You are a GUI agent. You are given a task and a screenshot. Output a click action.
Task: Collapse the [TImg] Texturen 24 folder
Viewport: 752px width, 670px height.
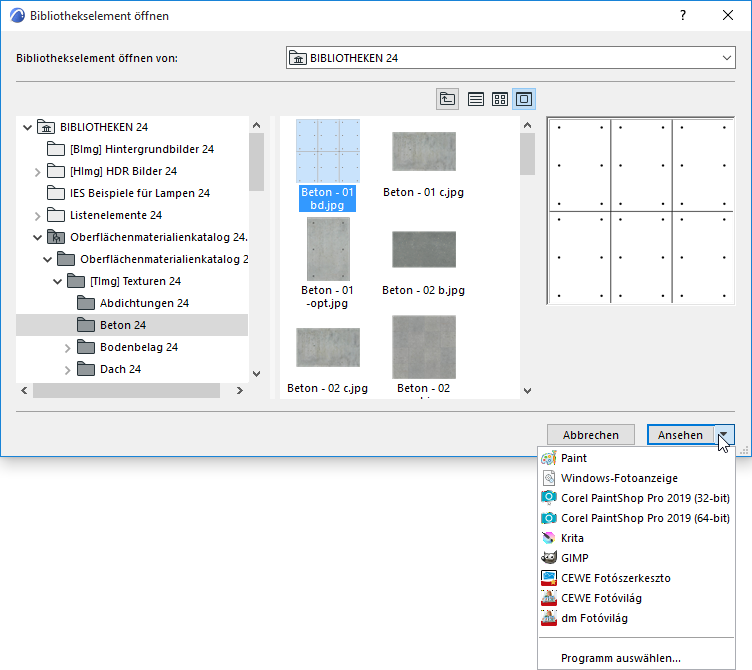[x=58, y=282]
